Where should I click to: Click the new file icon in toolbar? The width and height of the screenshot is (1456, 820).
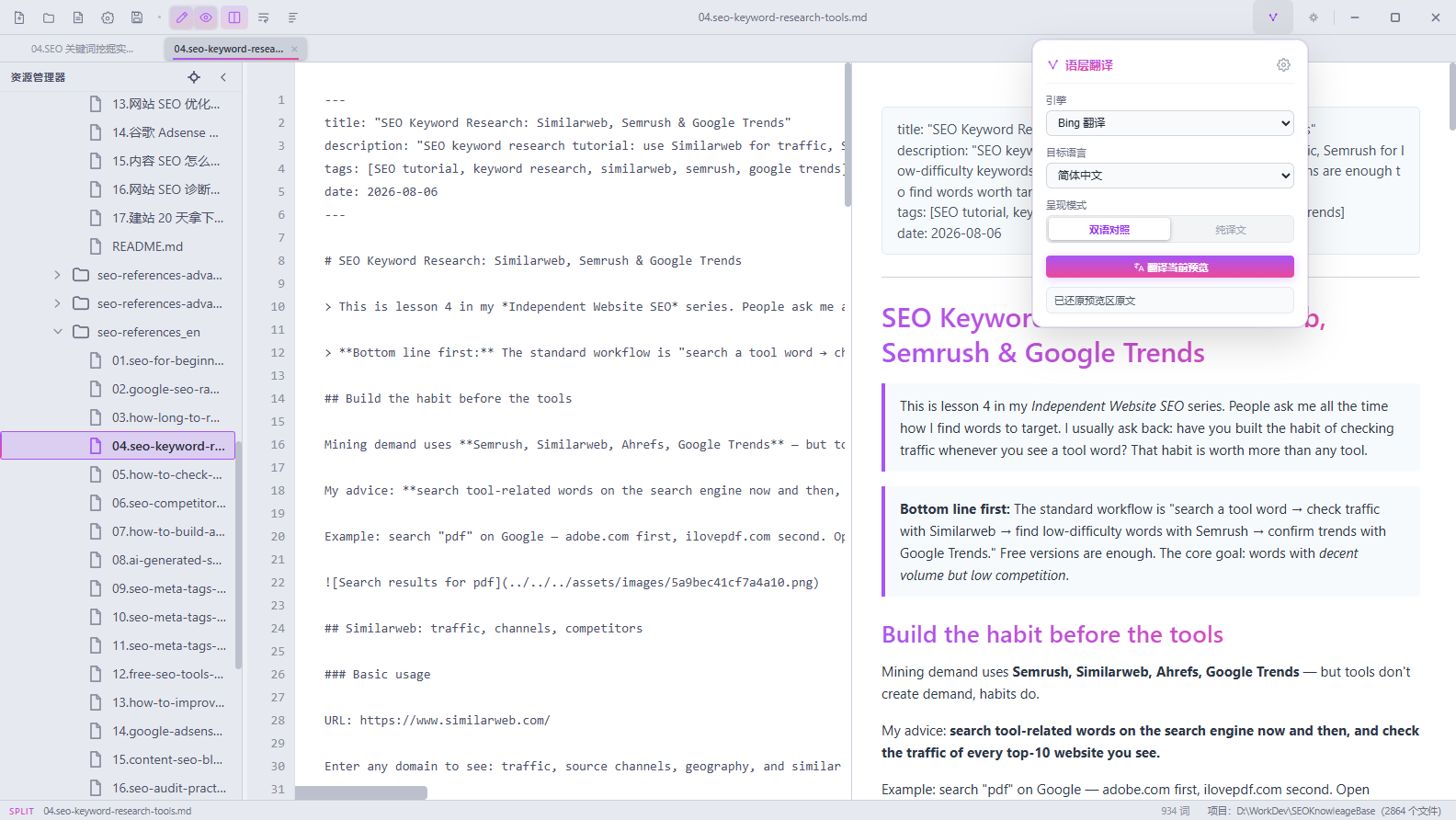coord(19,17)
